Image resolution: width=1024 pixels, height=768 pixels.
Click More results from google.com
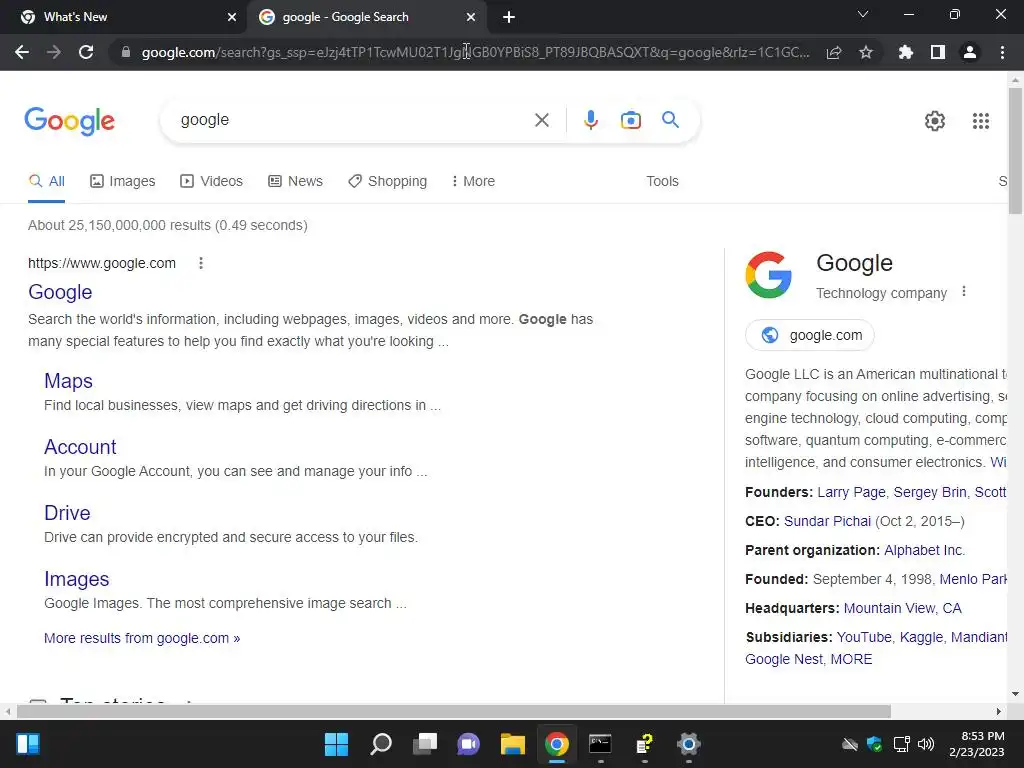pyautogui.click(x=142, y=638)
